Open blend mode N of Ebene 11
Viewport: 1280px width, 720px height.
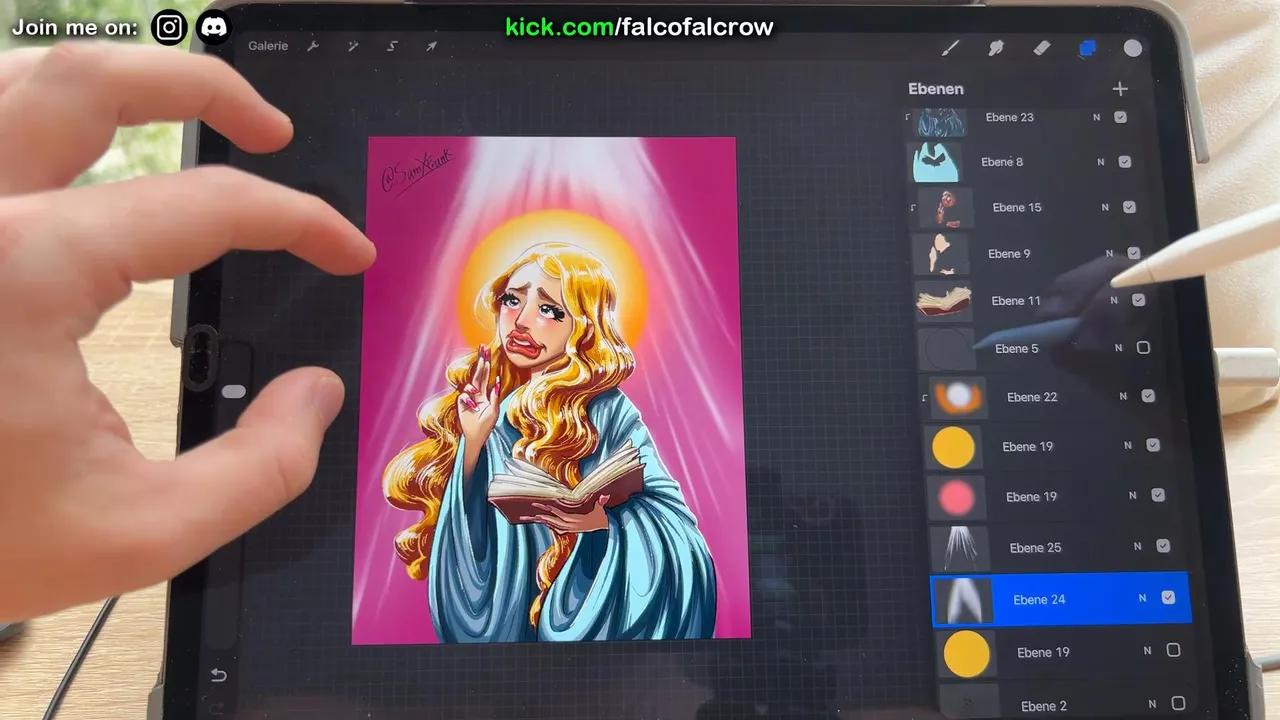pos(1114,300)
